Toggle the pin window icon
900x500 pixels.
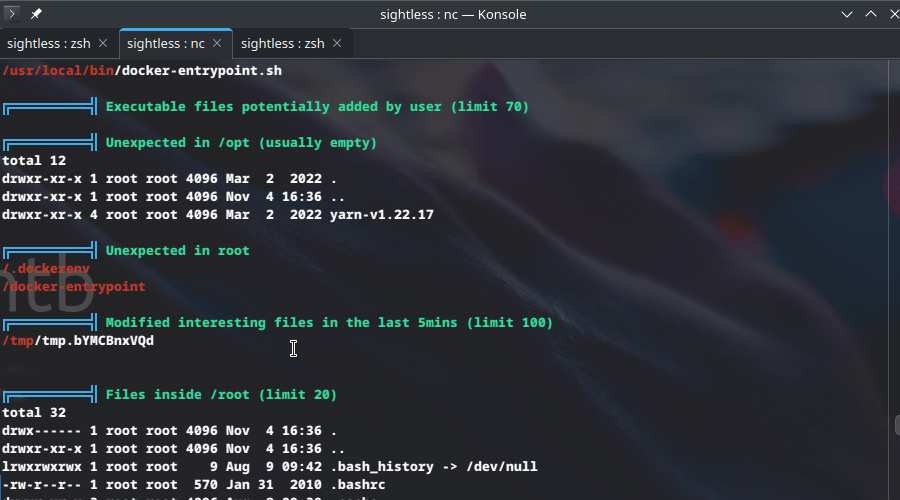(x=36, y=14)
